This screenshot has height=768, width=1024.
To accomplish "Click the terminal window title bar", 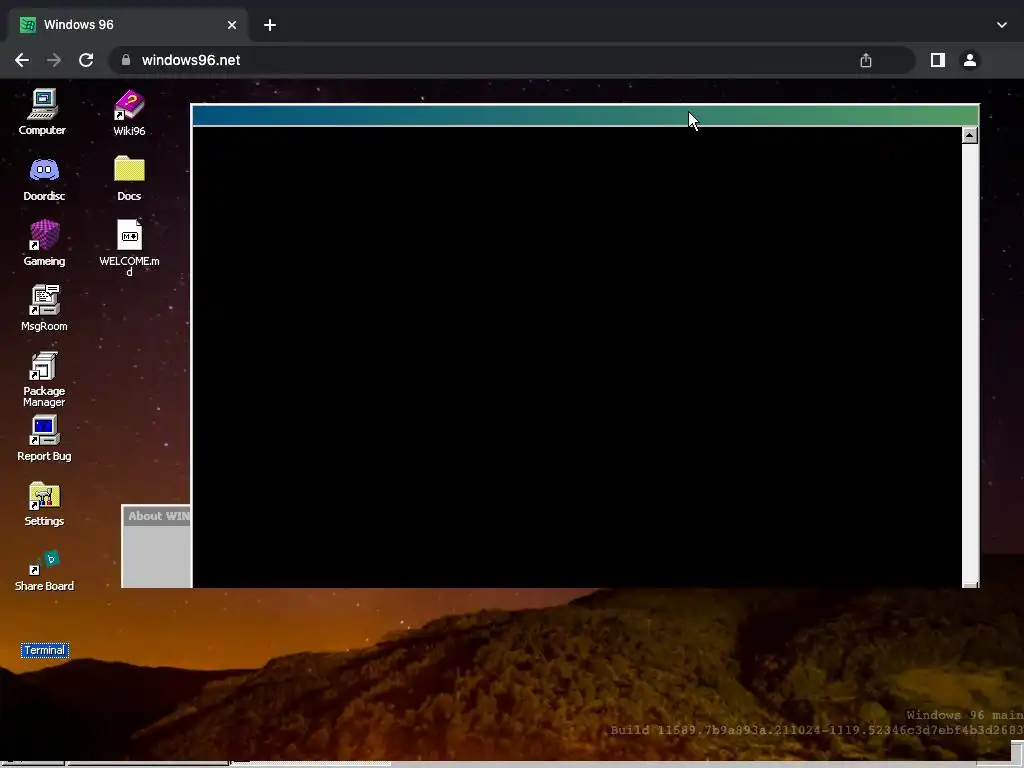I will click(x=585, y=116).
